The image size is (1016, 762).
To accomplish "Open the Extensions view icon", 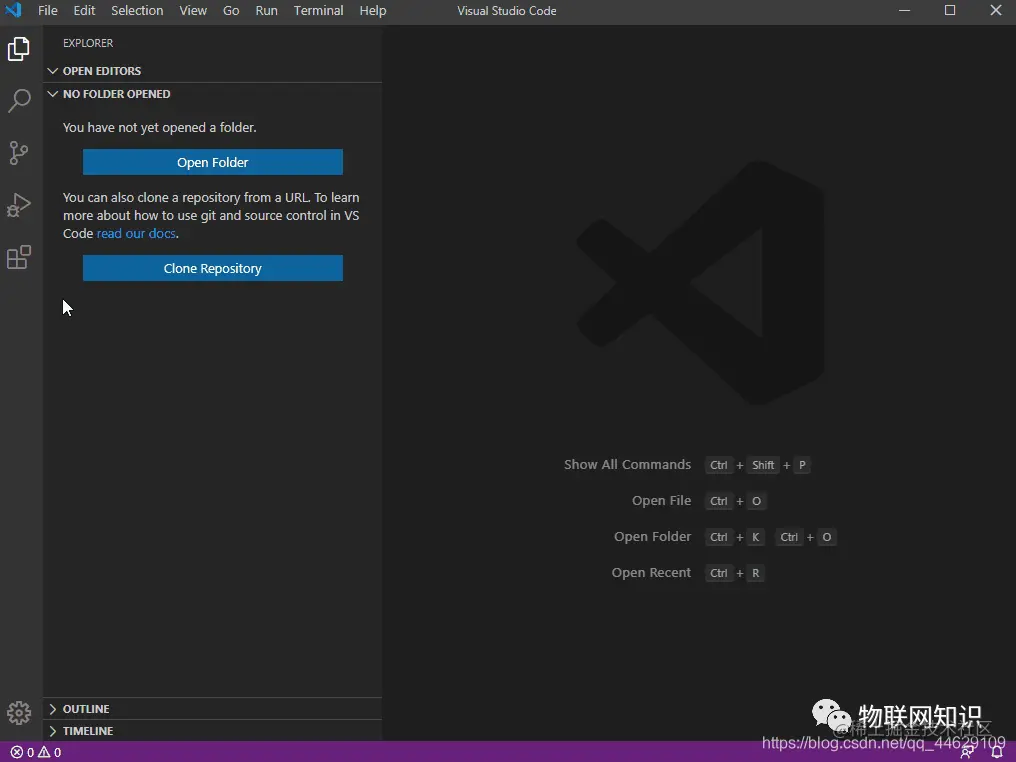I will (x=19, y=257).
